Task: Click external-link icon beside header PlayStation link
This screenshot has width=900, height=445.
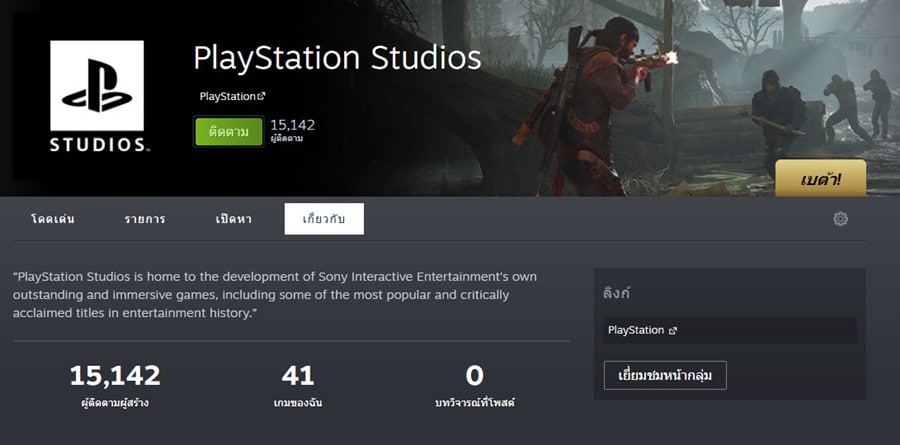Action: point(262,96)
